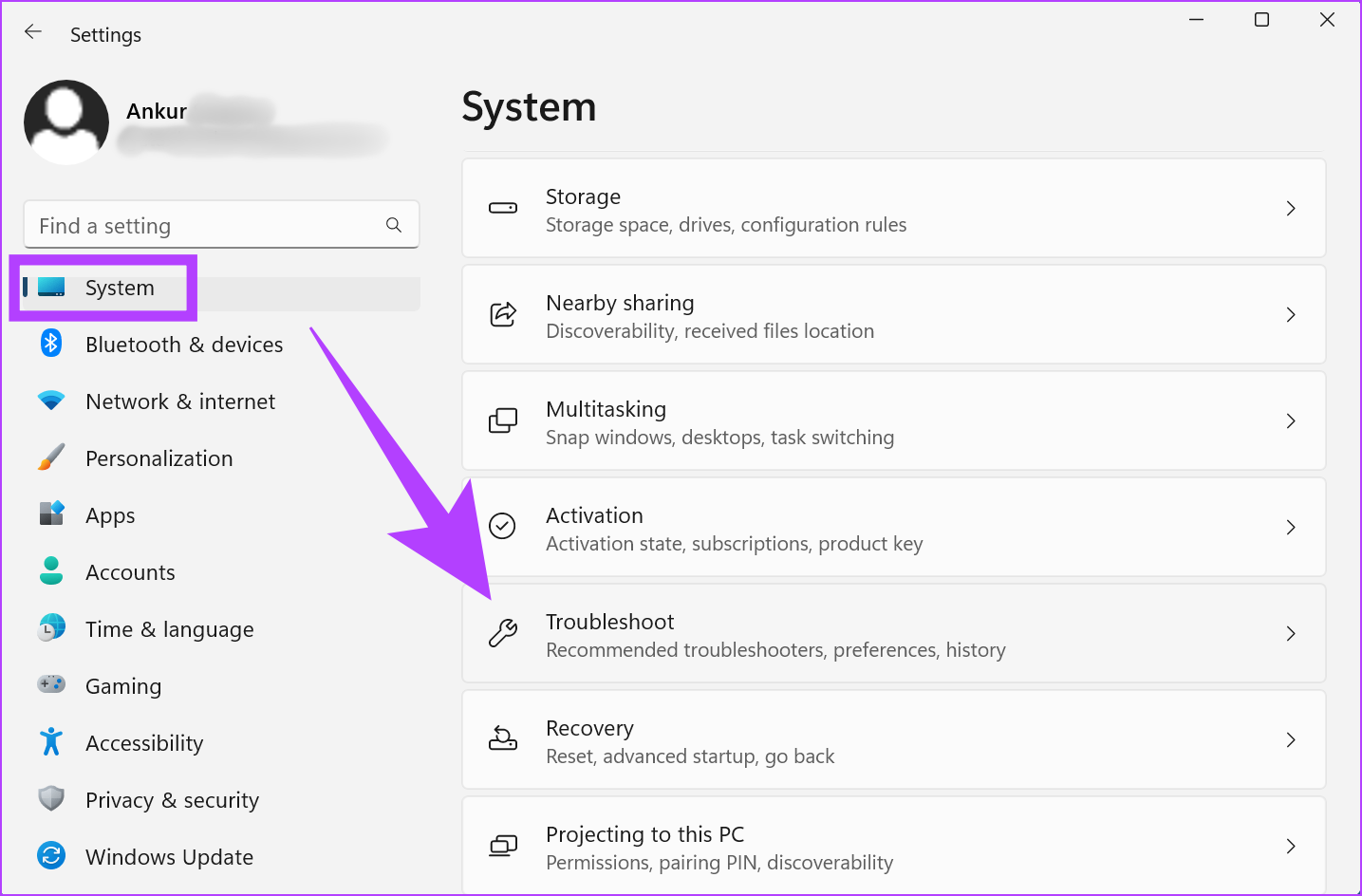The width and height of the screenshot is (1362, 896).
Task: Click the Nearby sharing share icon
Action: [x=503, y=314]
